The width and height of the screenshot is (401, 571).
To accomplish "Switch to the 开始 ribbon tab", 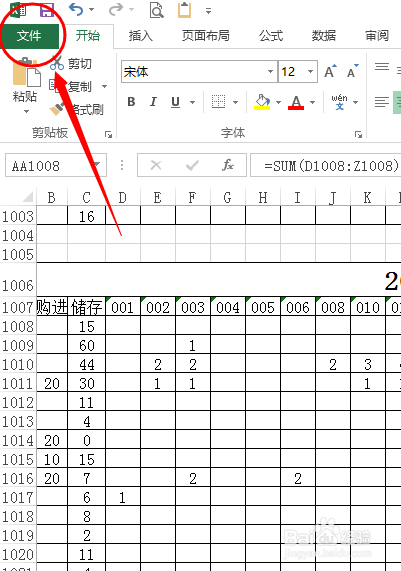I will 87,36.
